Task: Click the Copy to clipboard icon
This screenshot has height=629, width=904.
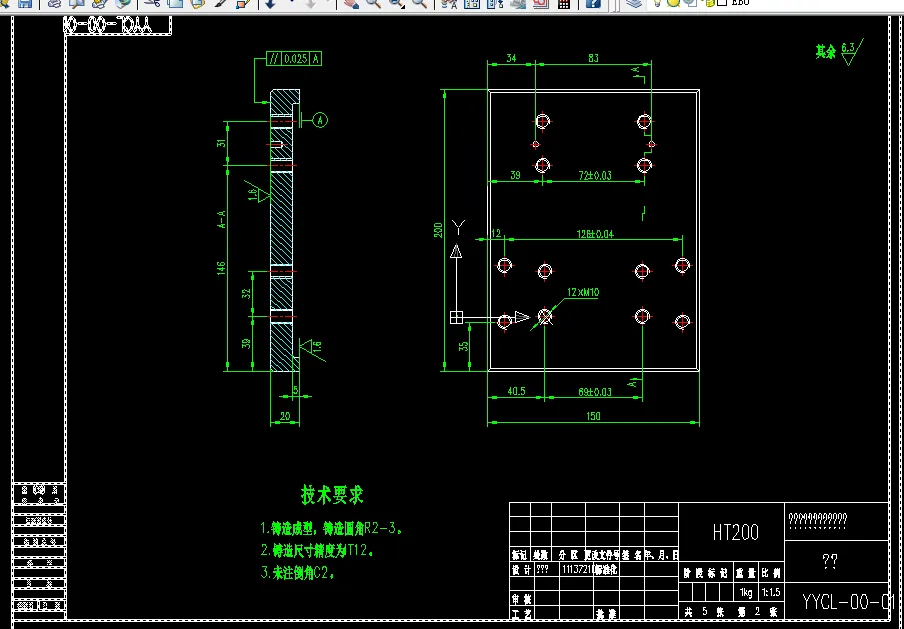Action: (175, 3)
